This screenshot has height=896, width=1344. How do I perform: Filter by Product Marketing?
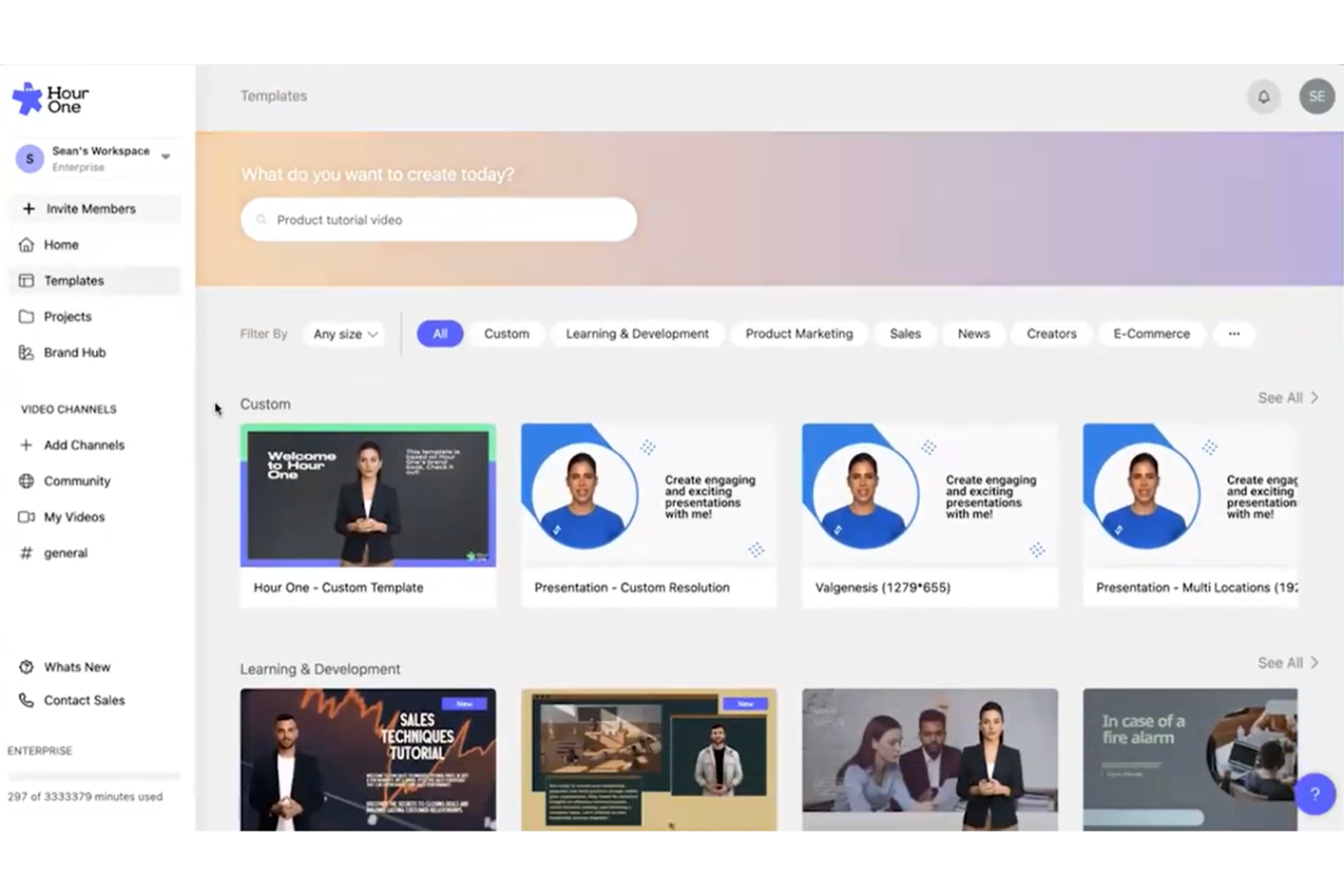799,334
